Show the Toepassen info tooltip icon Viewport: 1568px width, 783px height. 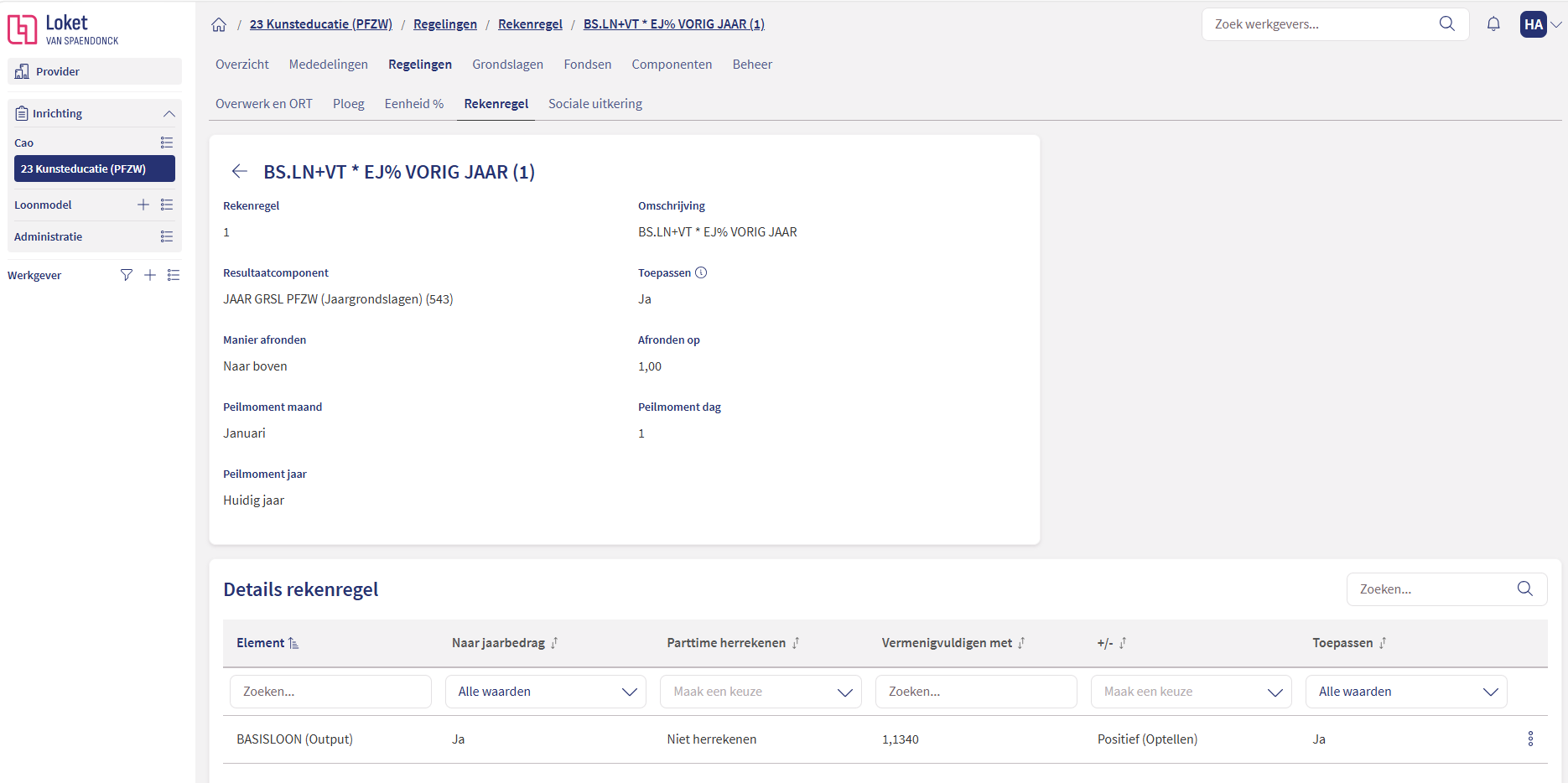(701, 272)
